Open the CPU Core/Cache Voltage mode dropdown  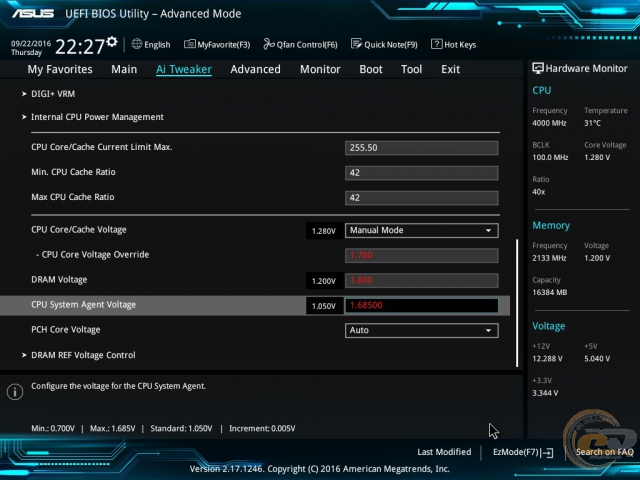point(422,230)
